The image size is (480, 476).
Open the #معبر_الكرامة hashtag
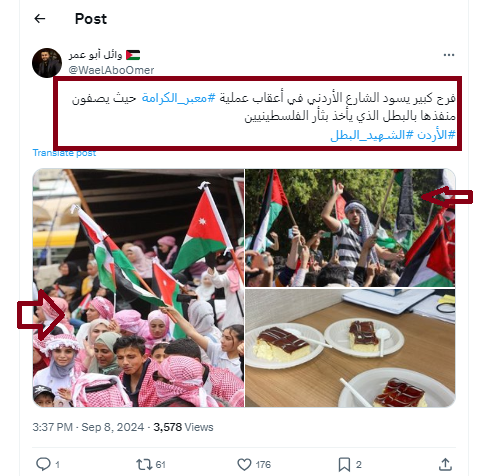(x=179, y=98)
